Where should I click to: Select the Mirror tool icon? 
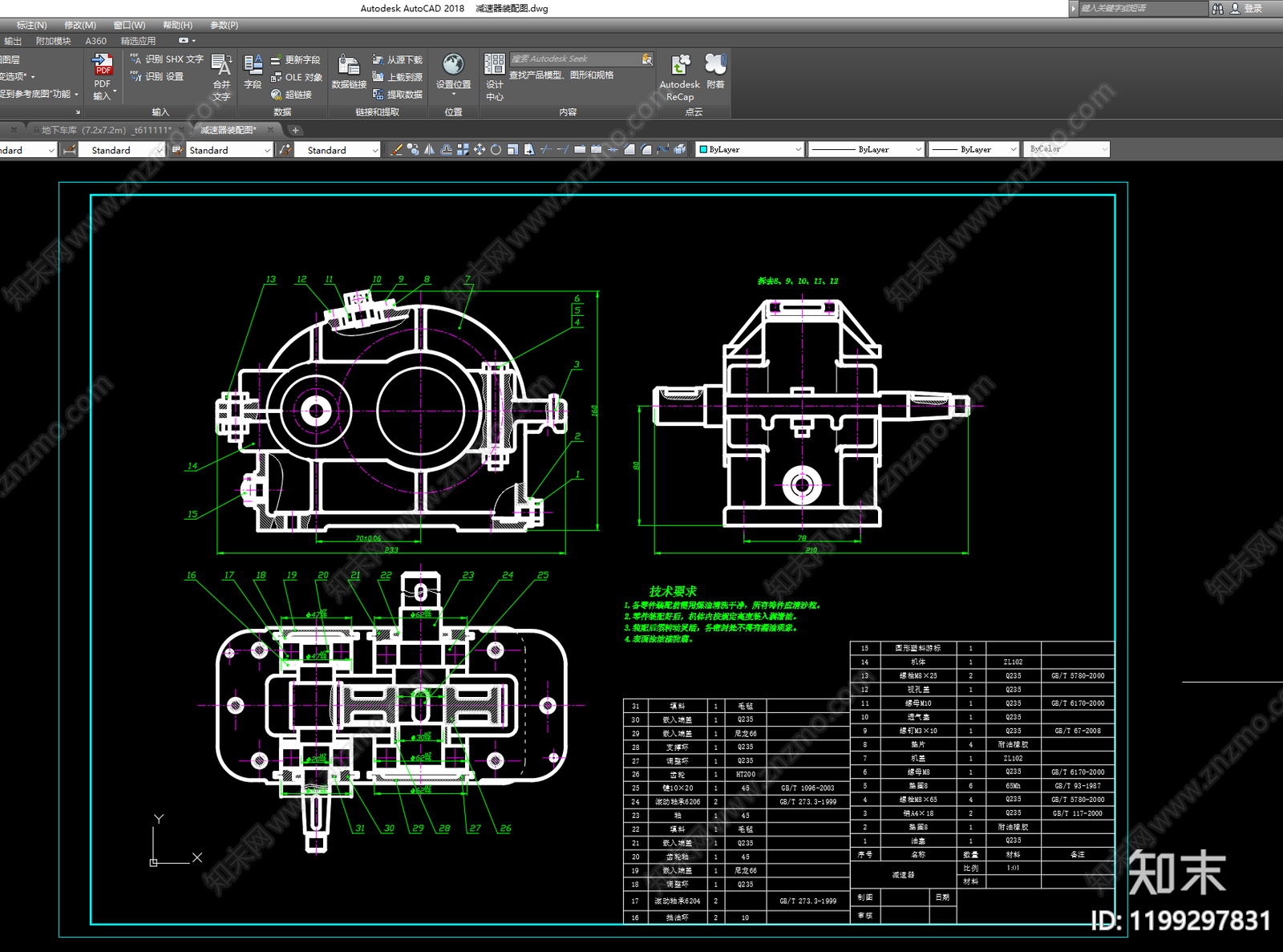tap(430, 149)
